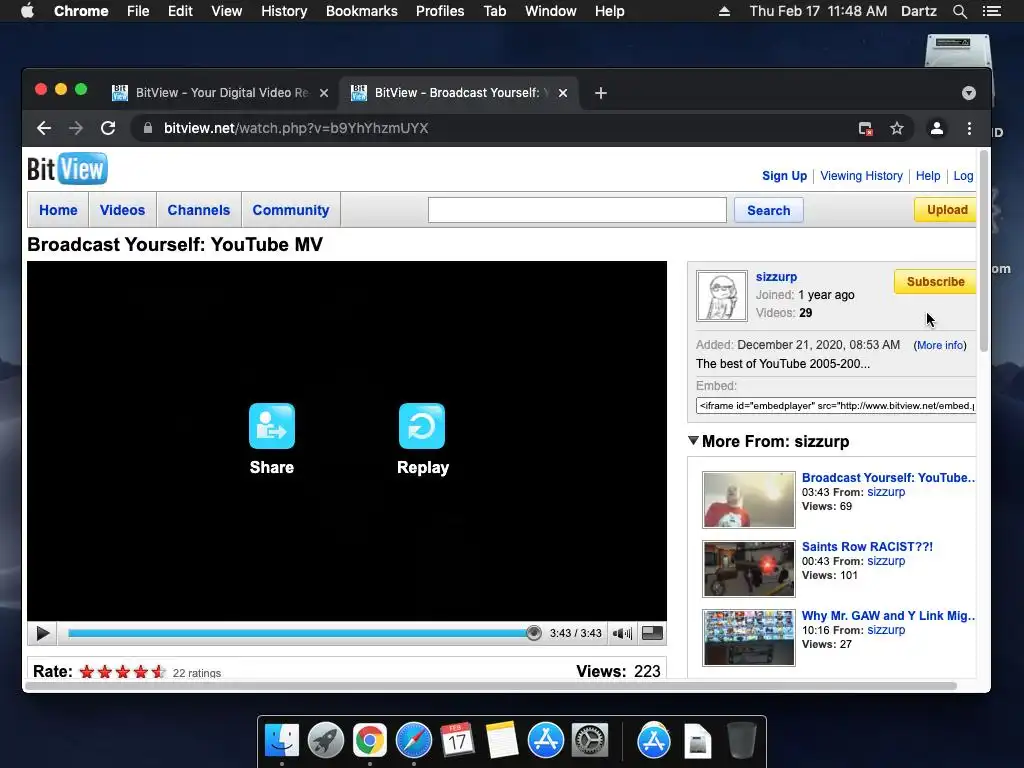Viewport: 1024px width, 768px height.
Task: Open the Channels navigation tab
Action: [x=199, y=210]
